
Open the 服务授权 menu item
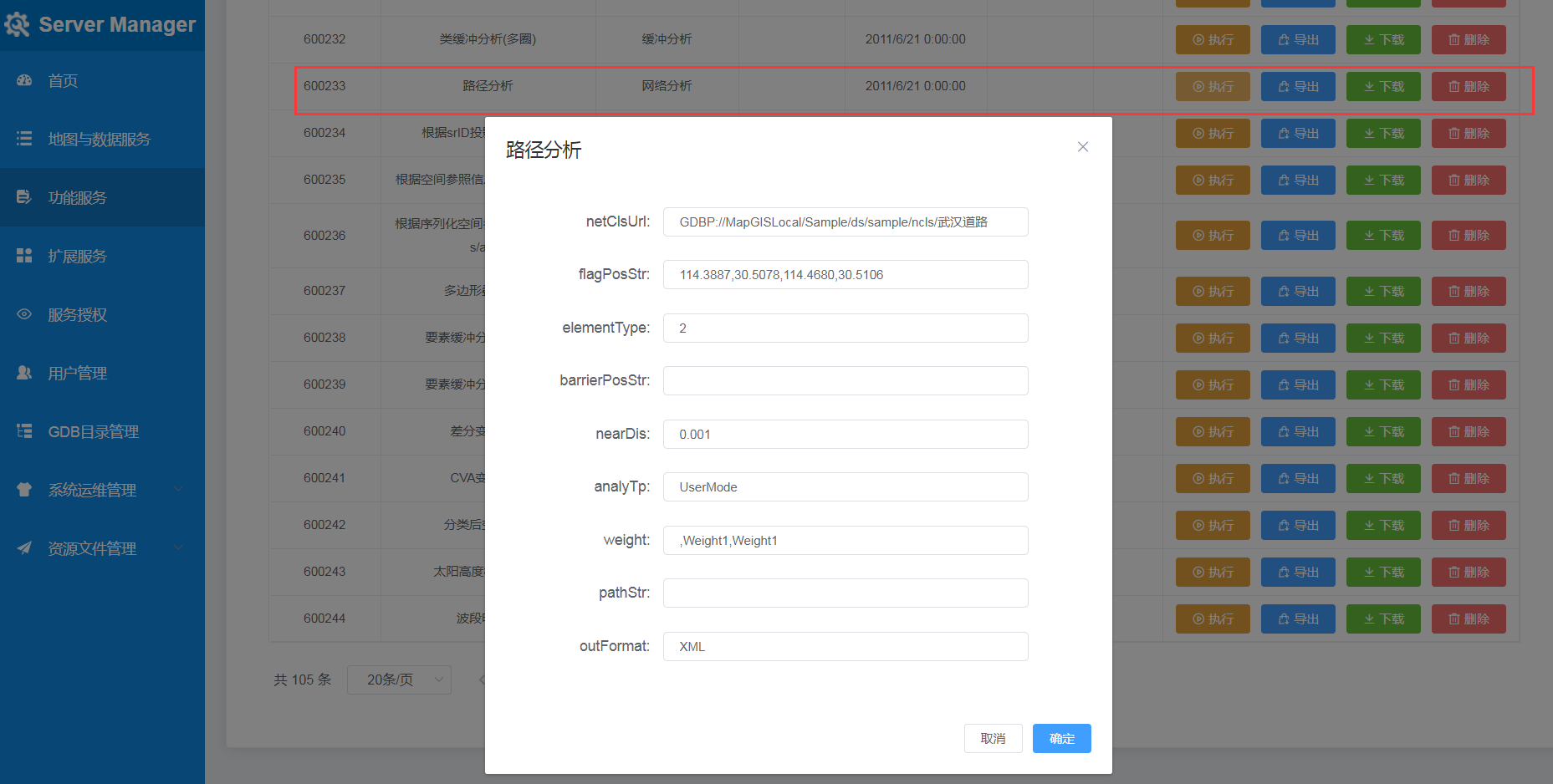102,314
